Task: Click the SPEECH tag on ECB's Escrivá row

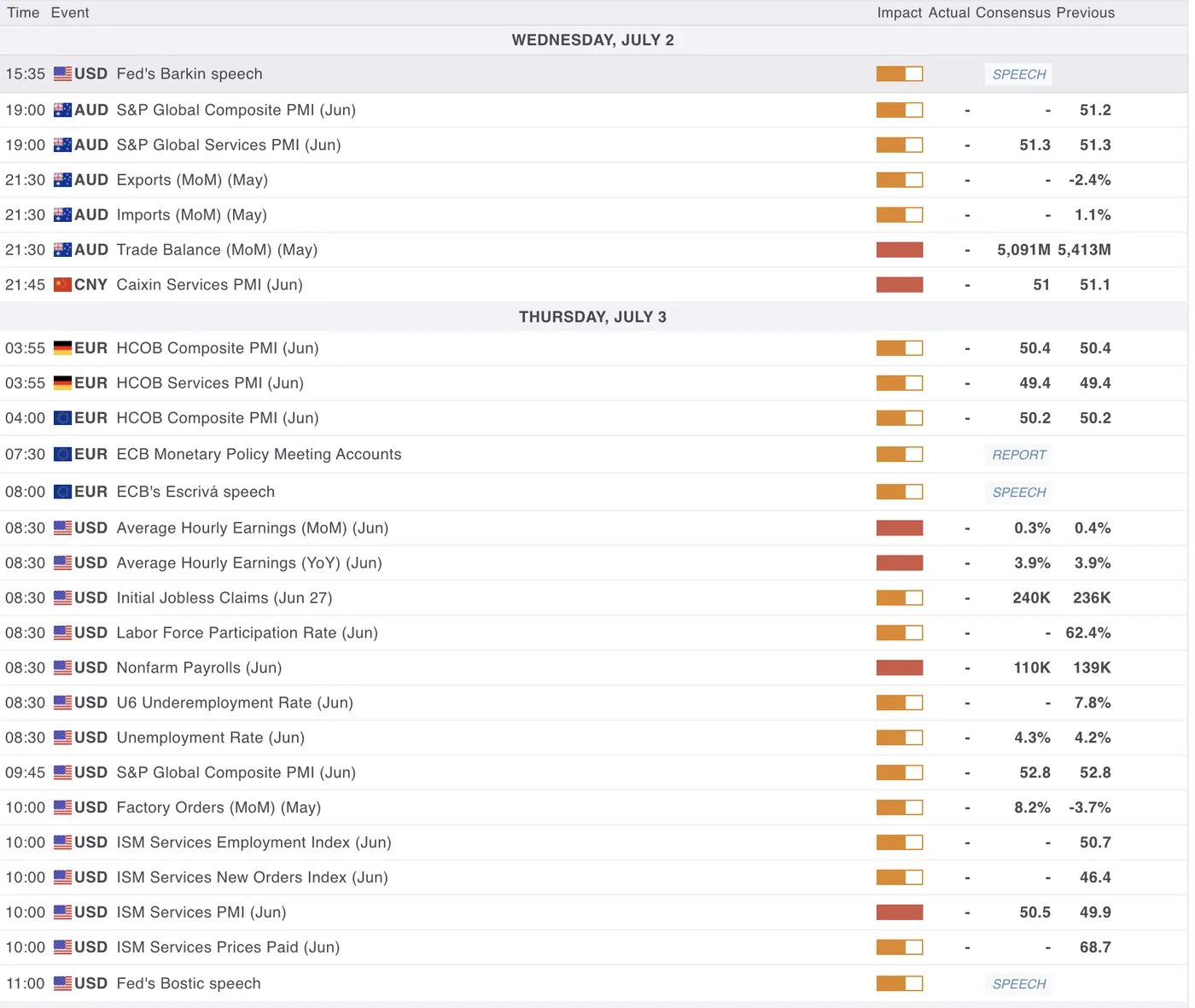Action: point(1018,492)
